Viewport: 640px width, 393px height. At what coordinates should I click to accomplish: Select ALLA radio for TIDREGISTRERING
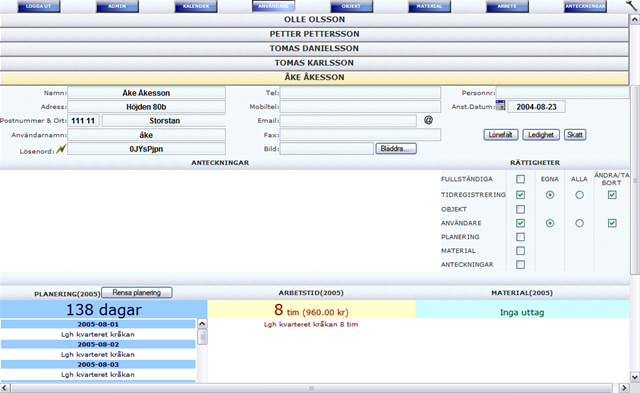(x=579, y=195)
